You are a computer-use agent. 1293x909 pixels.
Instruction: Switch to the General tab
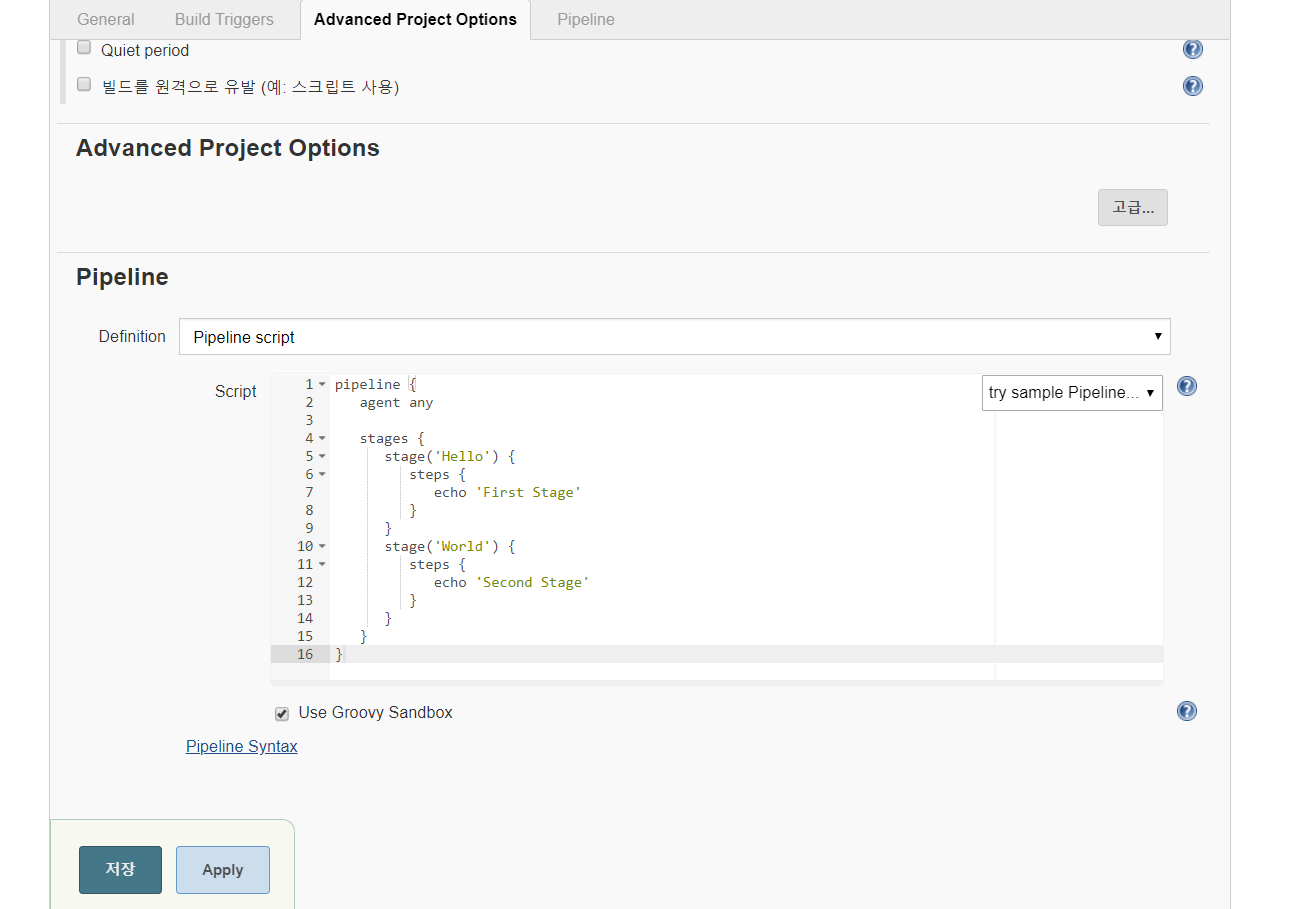[106, 19]
